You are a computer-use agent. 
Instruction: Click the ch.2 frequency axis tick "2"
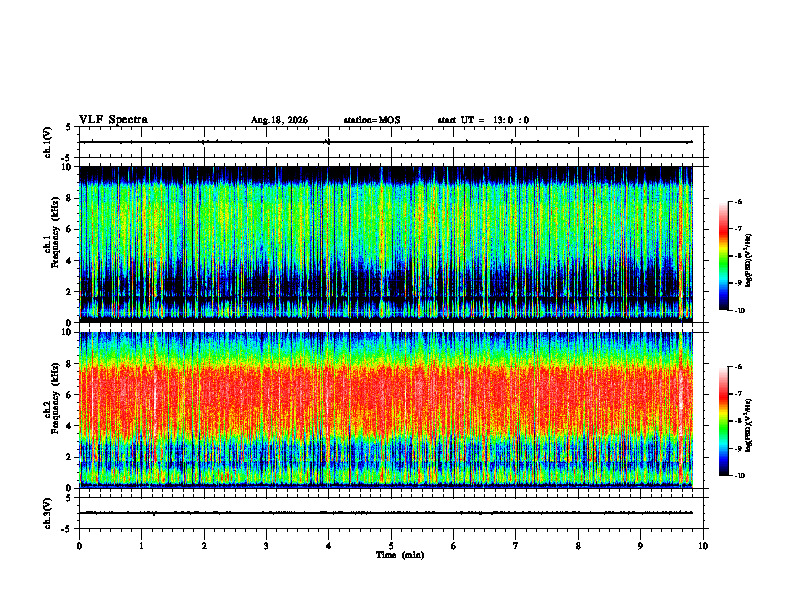[69, 456]
